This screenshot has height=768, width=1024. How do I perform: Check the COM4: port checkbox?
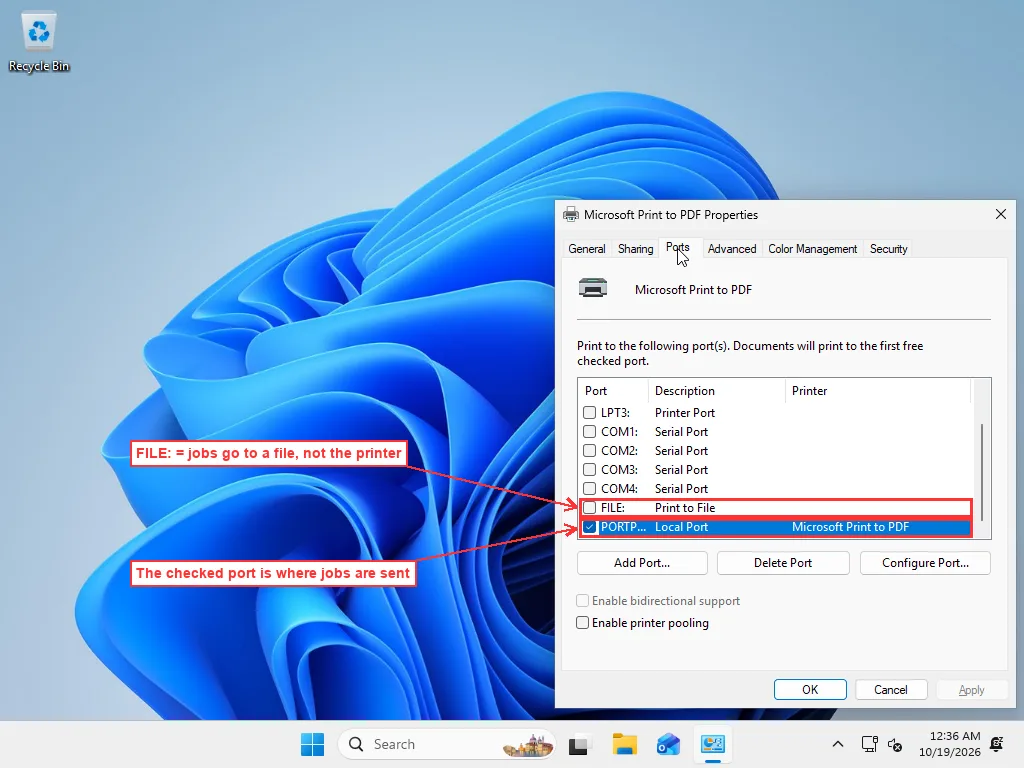coord(589,488)
